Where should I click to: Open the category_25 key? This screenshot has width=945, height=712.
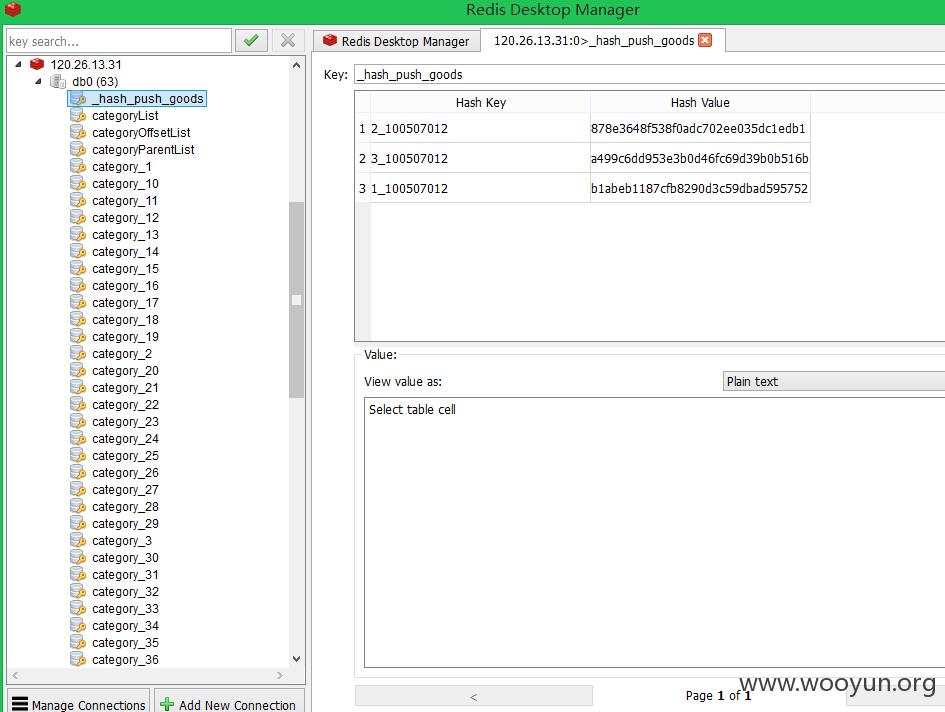[125, 456]
